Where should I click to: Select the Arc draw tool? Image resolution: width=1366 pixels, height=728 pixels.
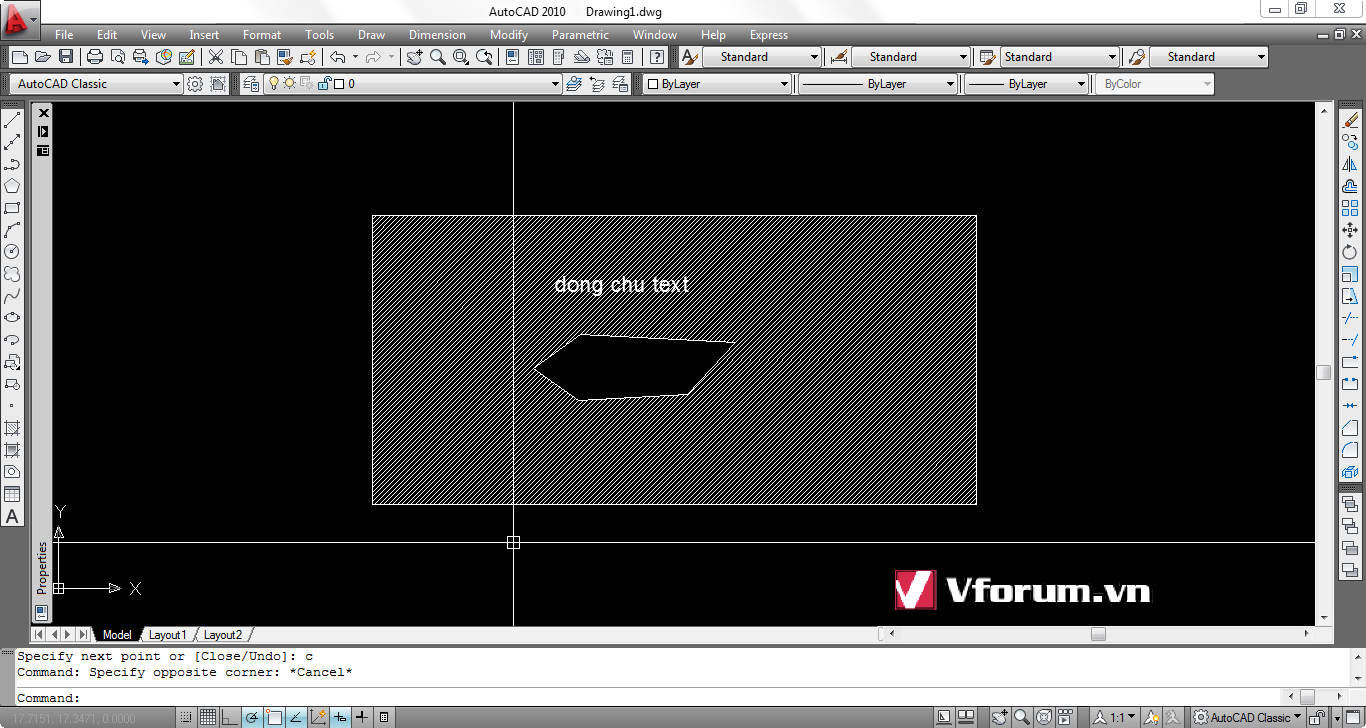tap(12, 230)
